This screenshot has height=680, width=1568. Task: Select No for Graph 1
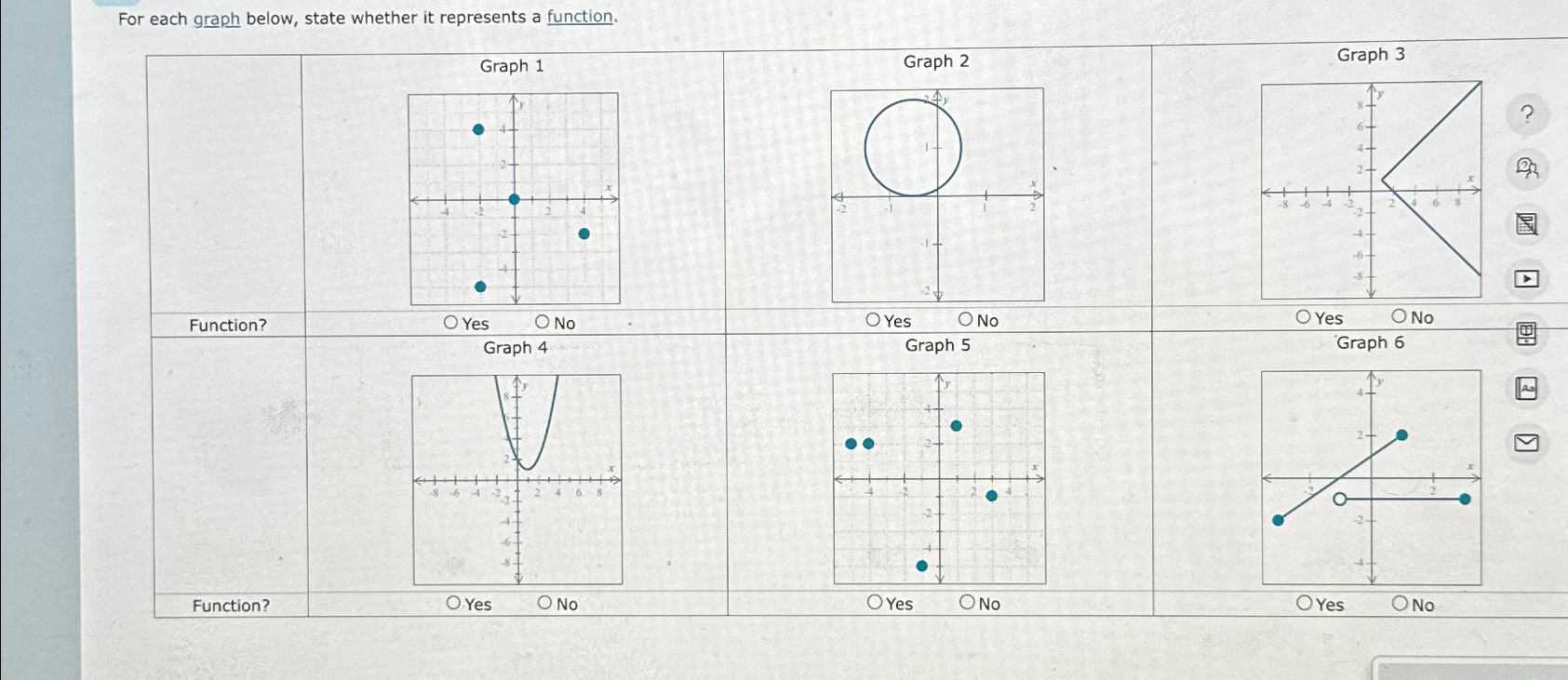[x=543, y=323]
